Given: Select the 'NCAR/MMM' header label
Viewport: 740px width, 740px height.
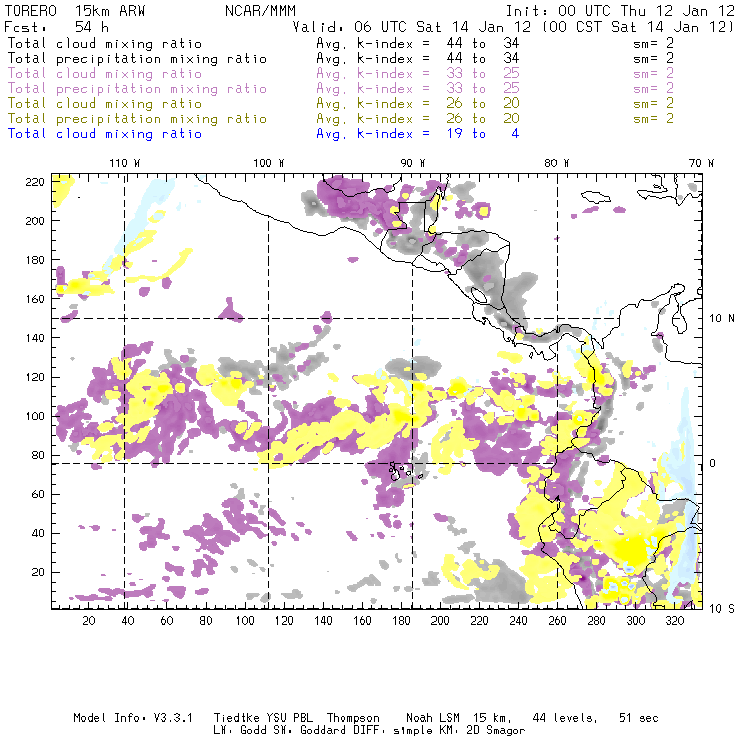Looking at the screenshot, I should [x=260, y=11].
